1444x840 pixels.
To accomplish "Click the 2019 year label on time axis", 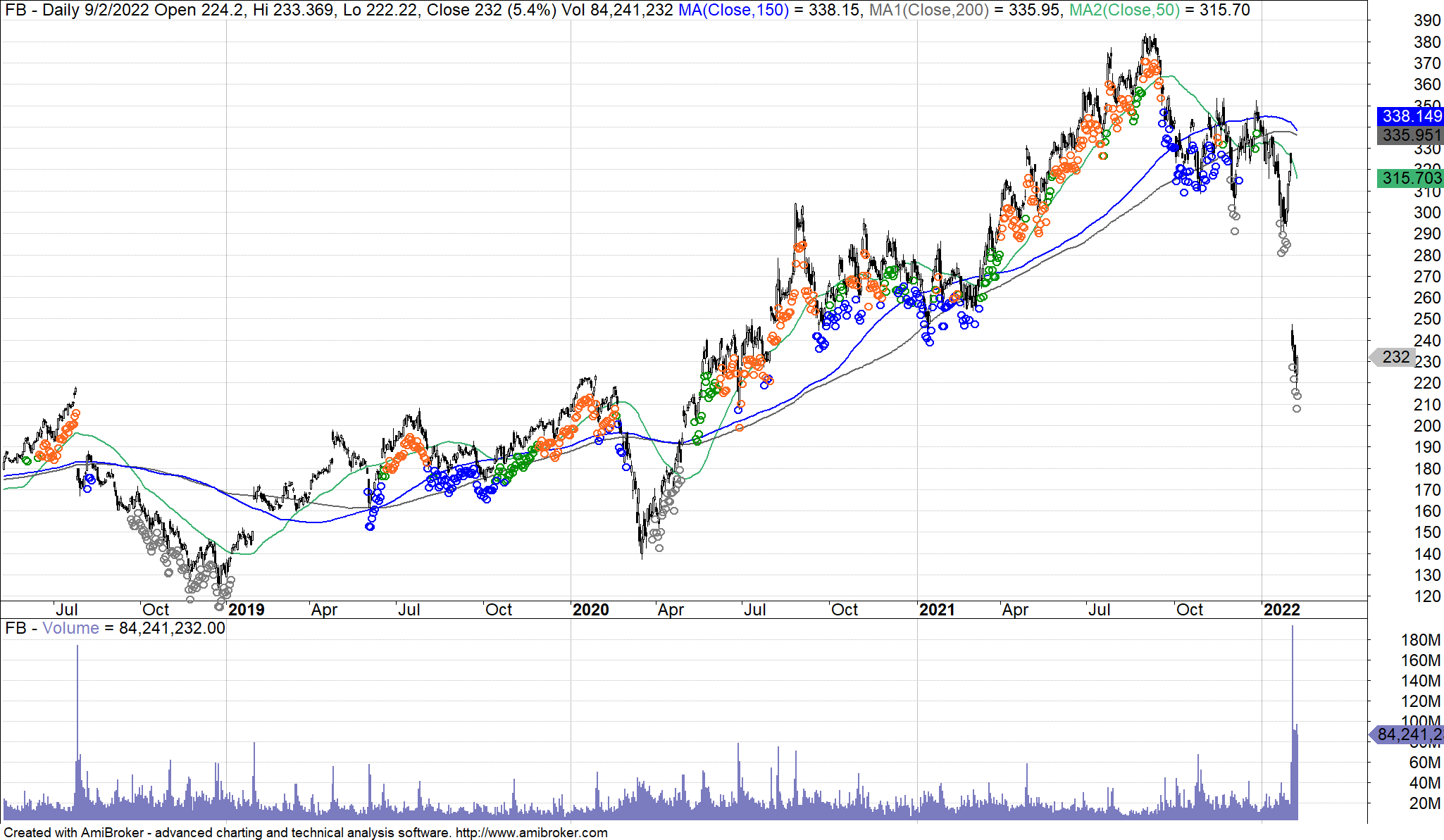I will 247,610.
